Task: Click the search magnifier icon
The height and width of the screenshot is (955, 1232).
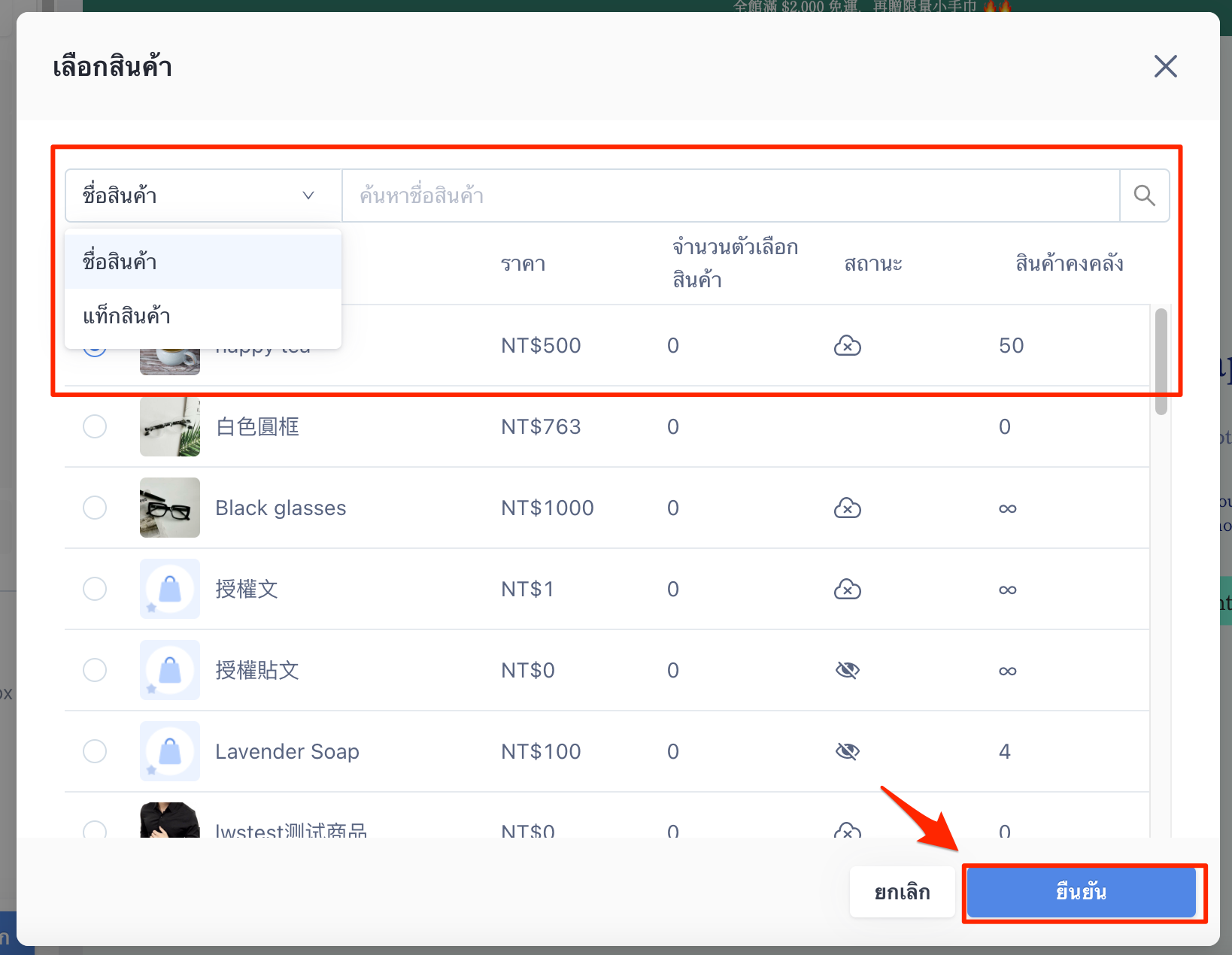Action: (1144, 196)
